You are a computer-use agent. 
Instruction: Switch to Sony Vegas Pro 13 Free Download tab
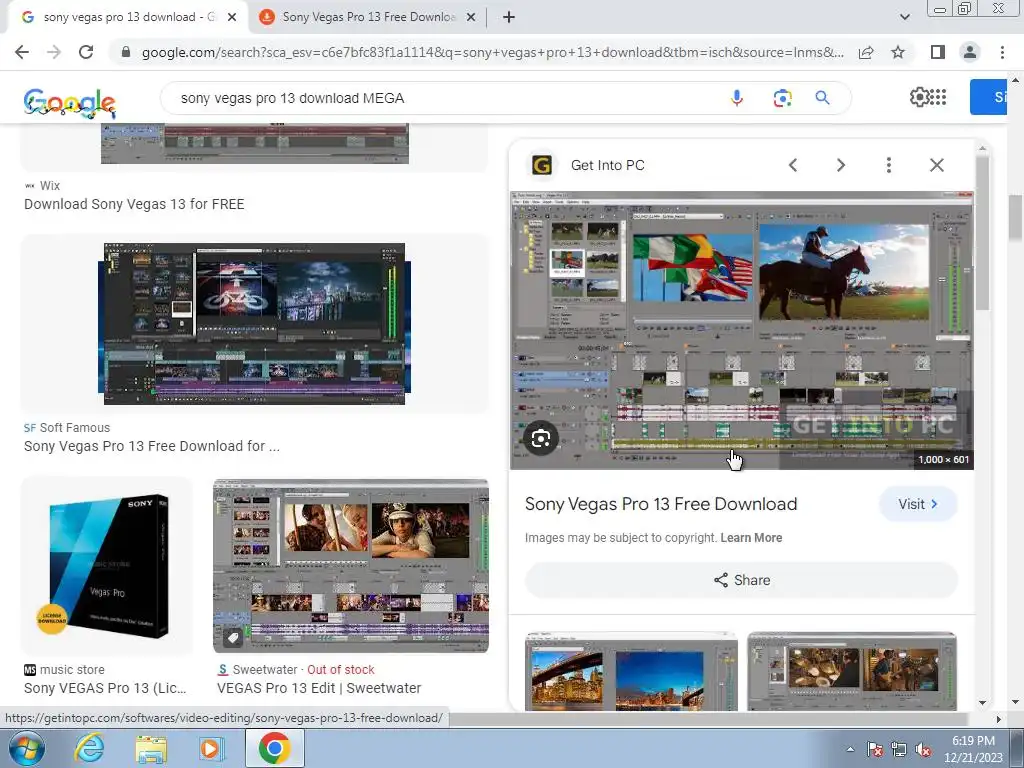(x=368, y=17)
